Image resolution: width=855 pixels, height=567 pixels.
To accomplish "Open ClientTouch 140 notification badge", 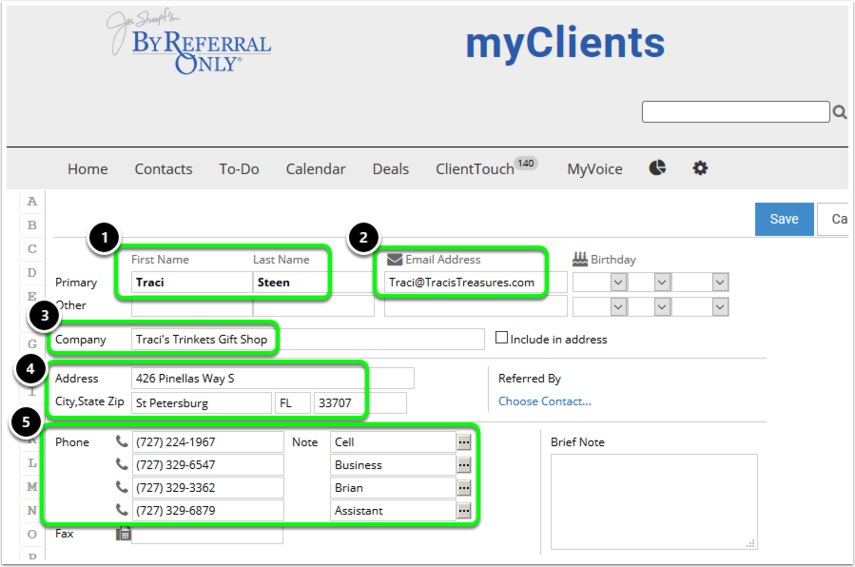I will tap(526, 163).
